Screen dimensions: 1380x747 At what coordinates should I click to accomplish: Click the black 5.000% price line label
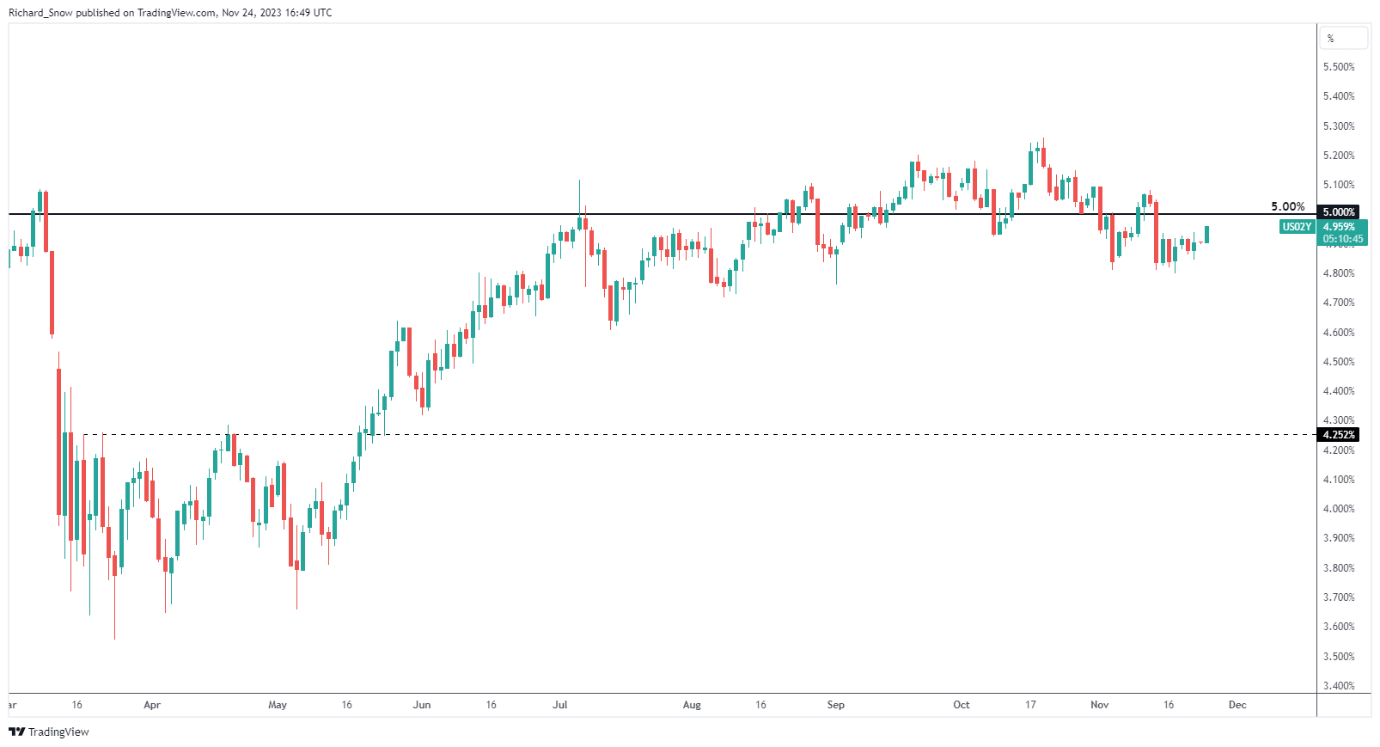click(1338, 213)
